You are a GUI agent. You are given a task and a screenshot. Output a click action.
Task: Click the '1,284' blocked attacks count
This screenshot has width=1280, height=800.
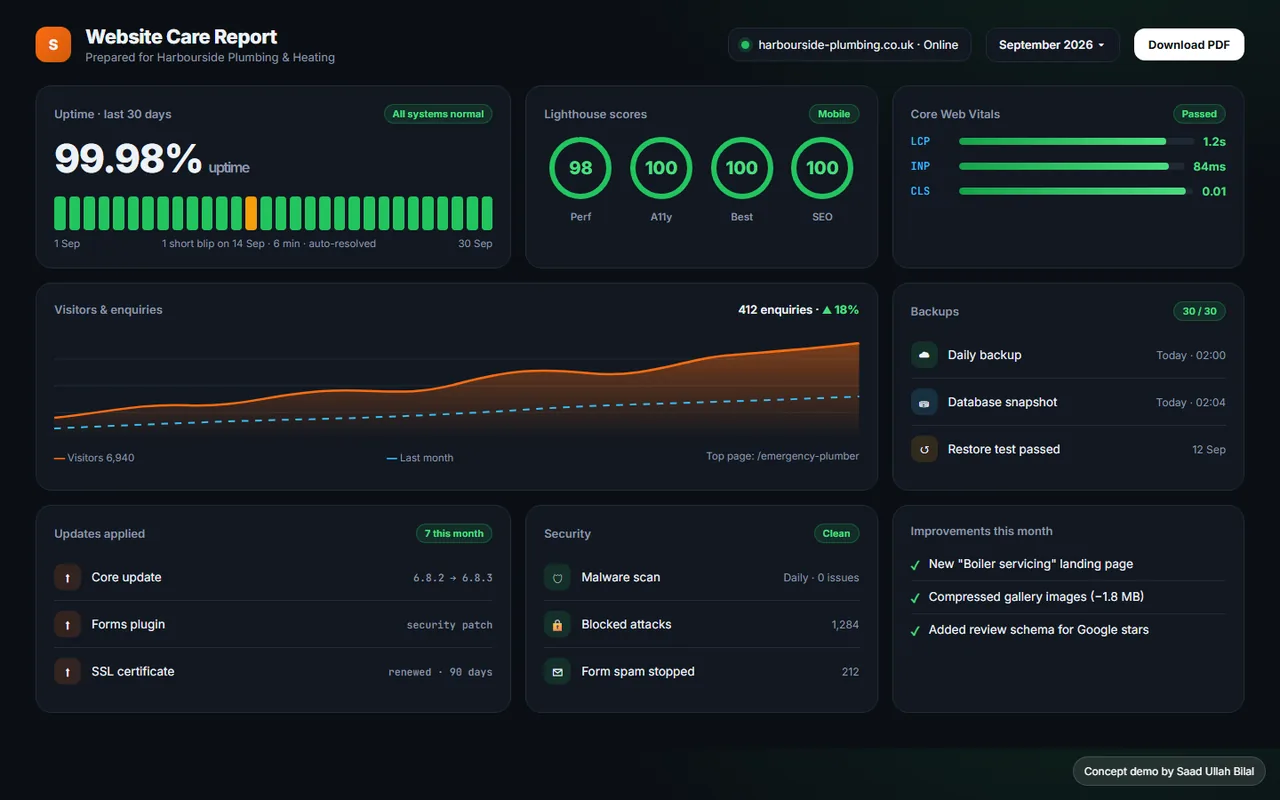click(845, 625)
